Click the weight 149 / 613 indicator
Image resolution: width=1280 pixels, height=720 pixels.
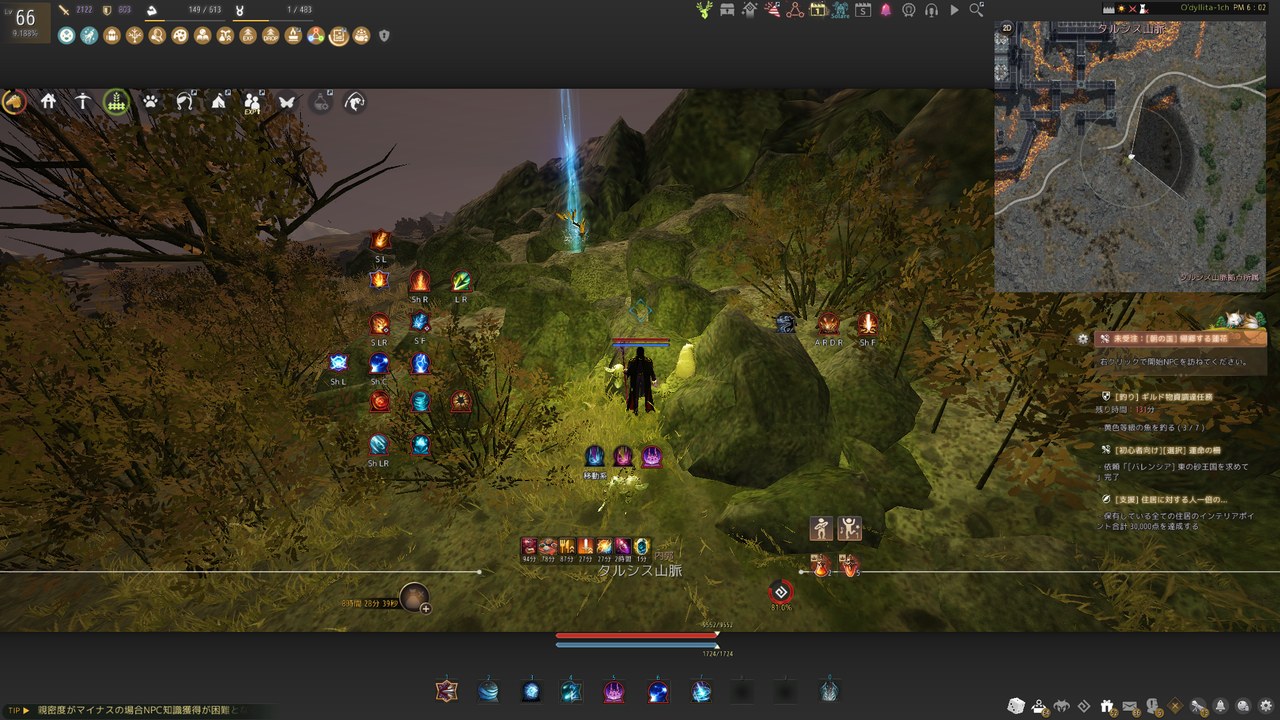(x=205, y=10)
